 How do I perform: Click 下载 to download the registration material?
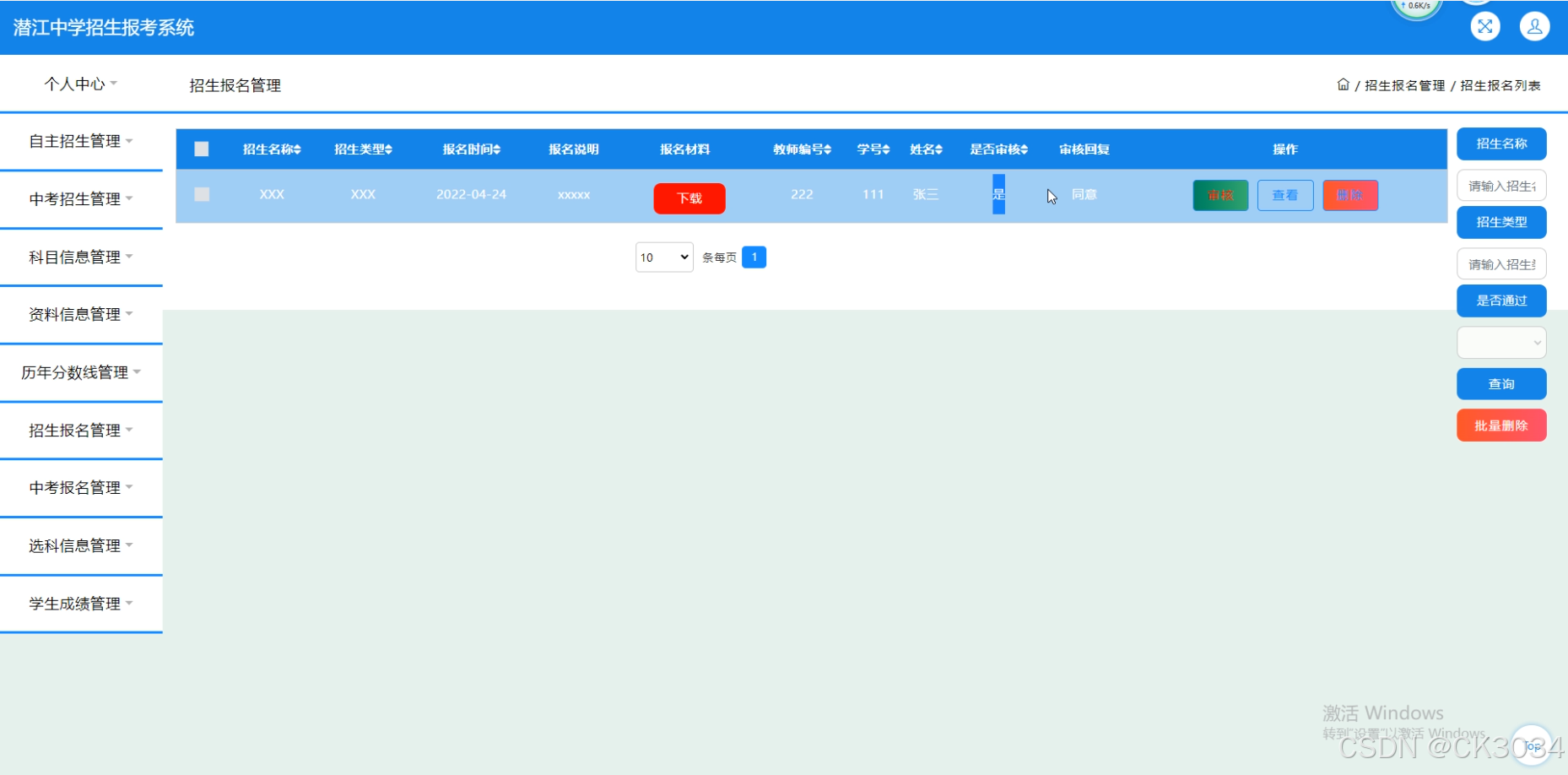pos(689,198)
